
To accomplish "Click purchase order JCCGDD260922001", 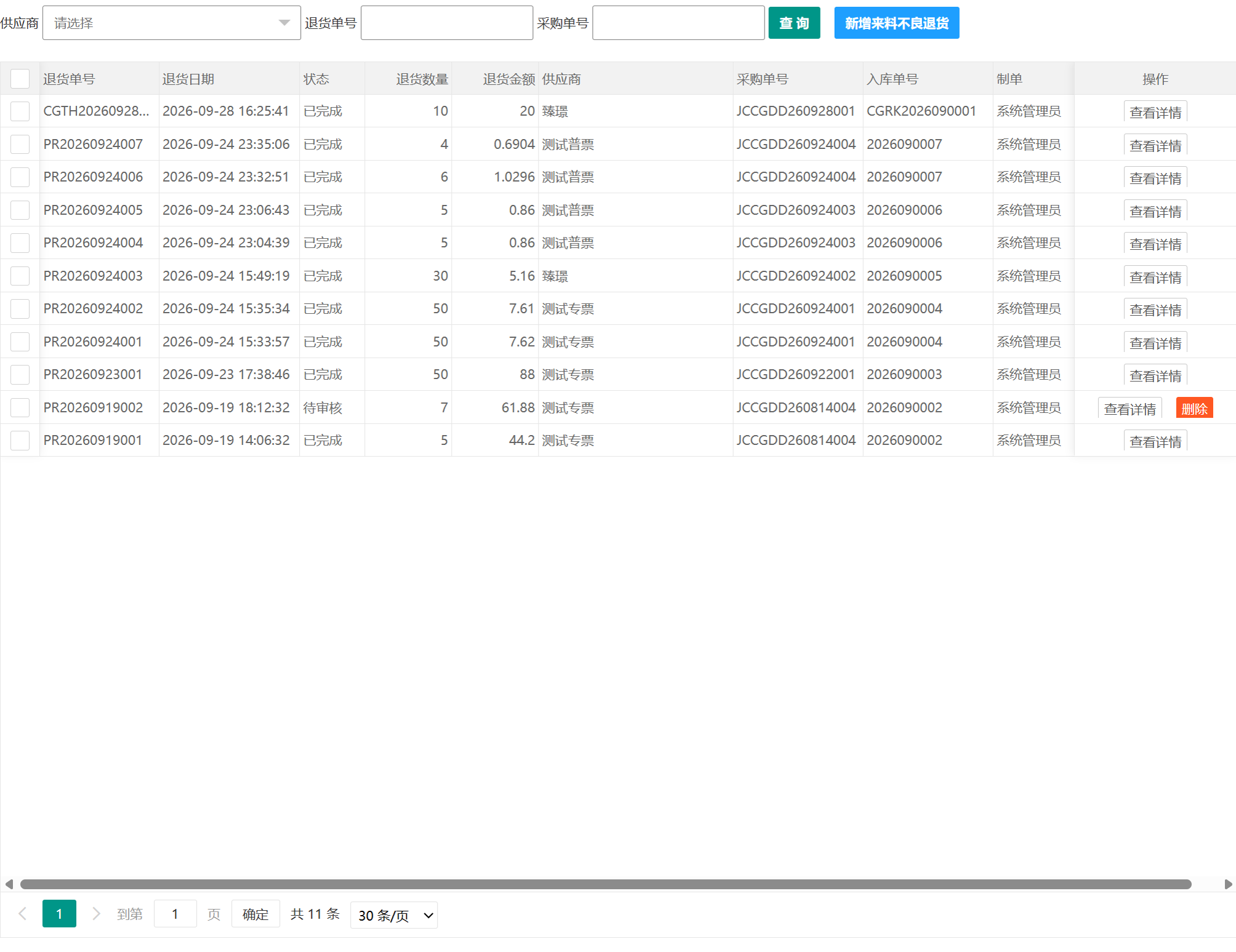I will 795,375.
